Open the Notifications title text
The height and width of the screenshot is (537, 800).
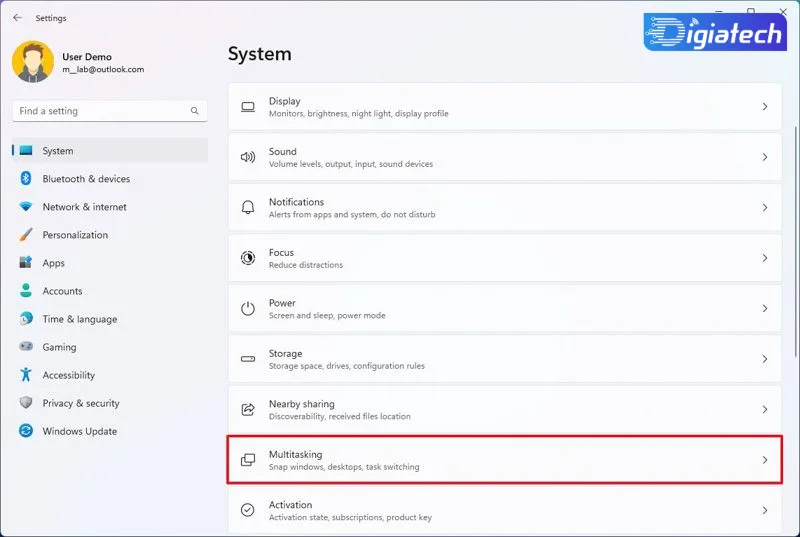[296, 202]
